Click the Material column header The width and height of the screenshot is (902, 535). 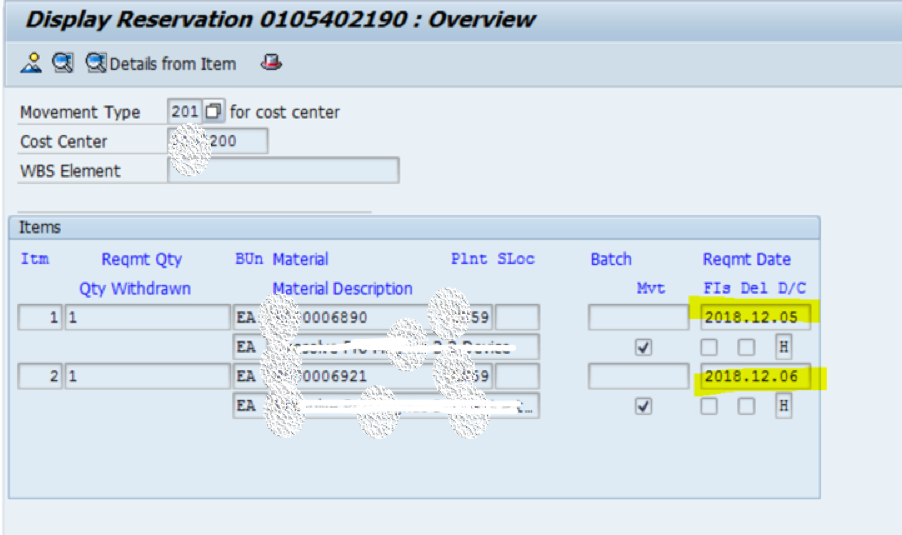[x=300, y=259]
